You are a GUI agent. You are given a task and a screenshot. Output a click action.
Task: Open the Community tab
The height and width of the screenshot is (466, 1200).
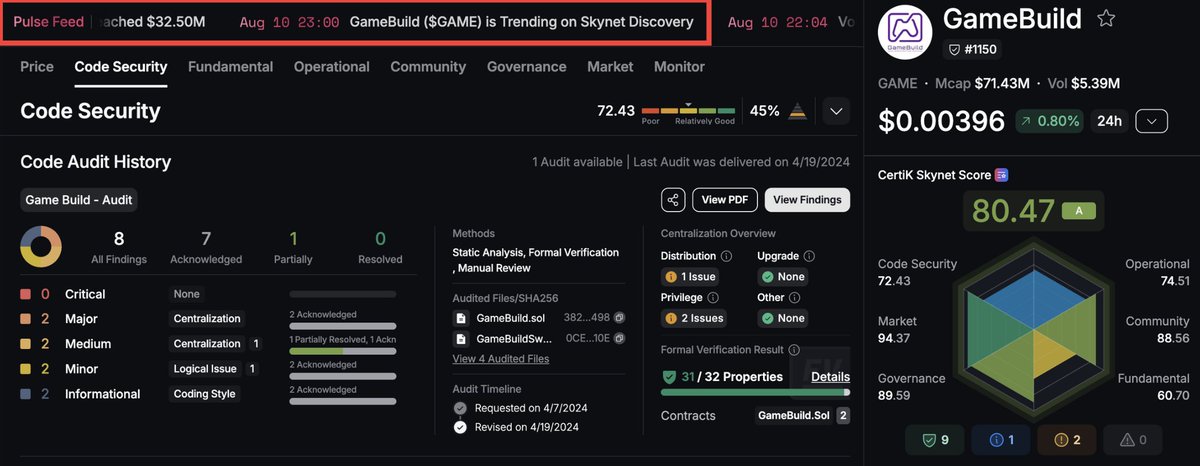pos(428,66)
